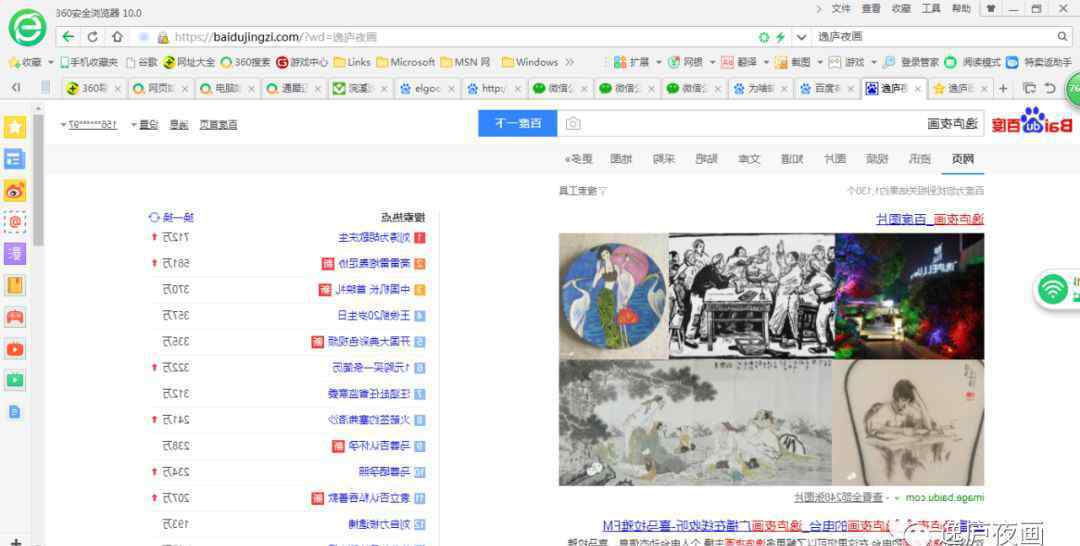Open the 查看 menu

(871, 9)
